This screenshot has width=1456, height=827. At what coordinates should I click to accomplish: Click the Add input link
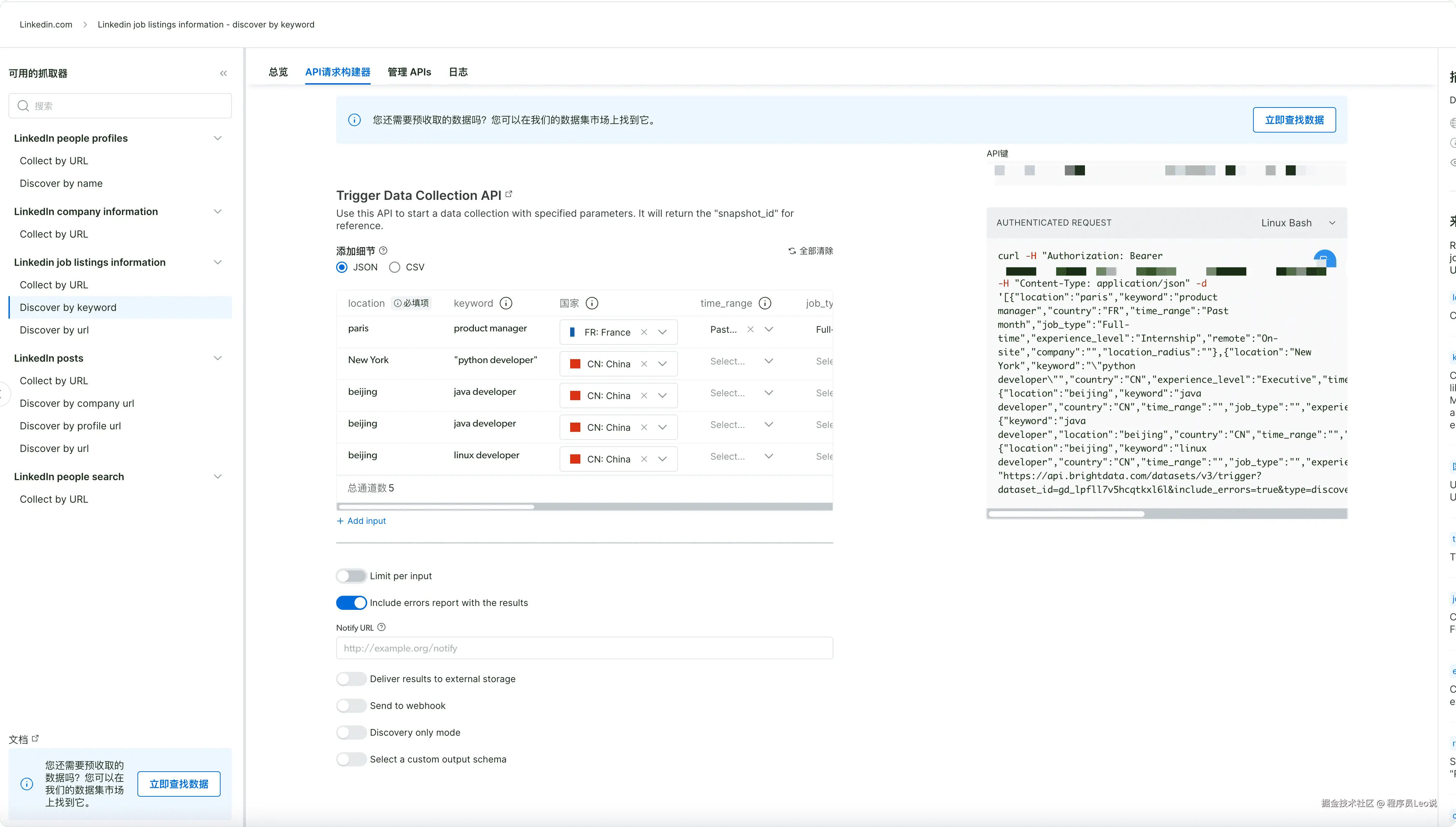(x=362, y=521)
